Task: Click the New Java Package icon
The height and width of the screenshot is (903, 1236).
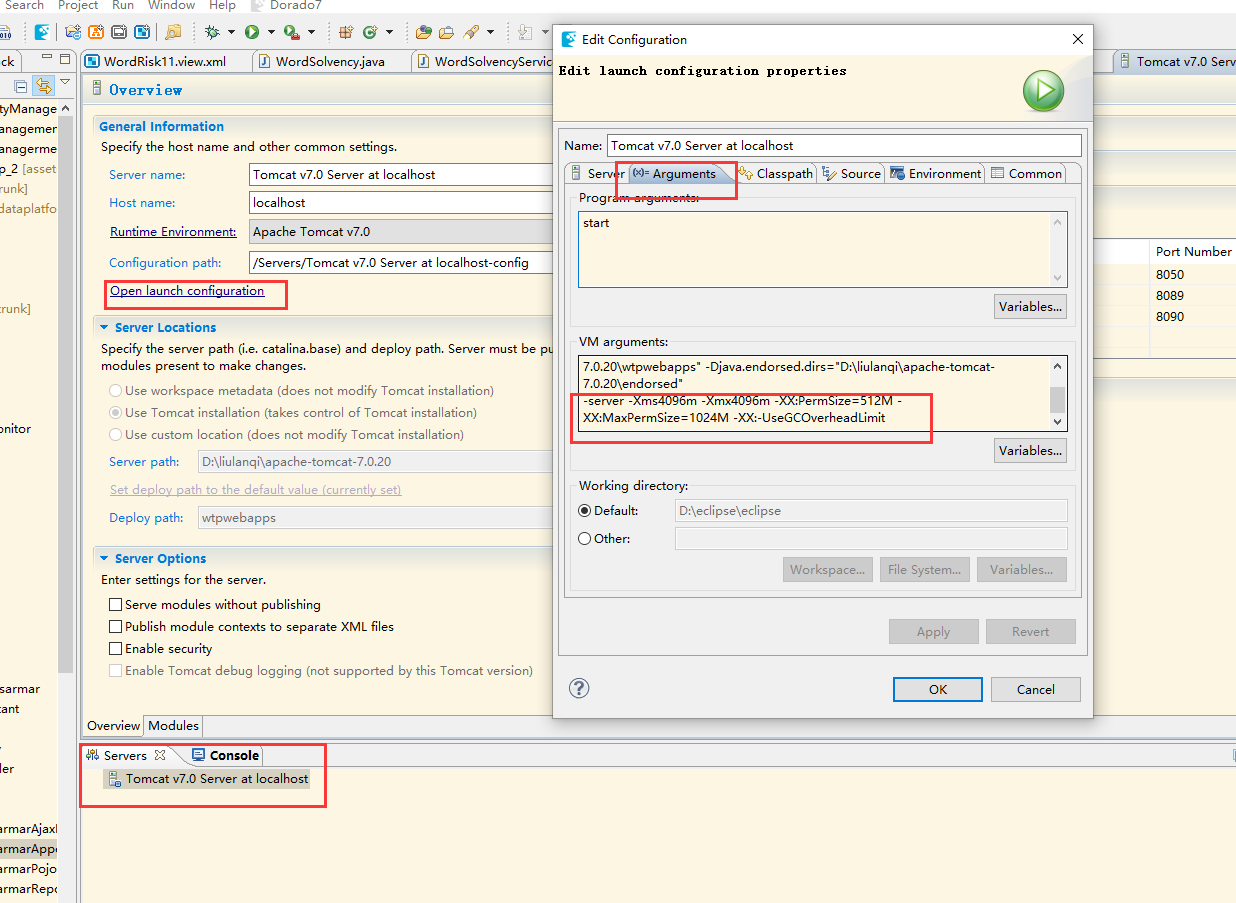Action: 345,32
